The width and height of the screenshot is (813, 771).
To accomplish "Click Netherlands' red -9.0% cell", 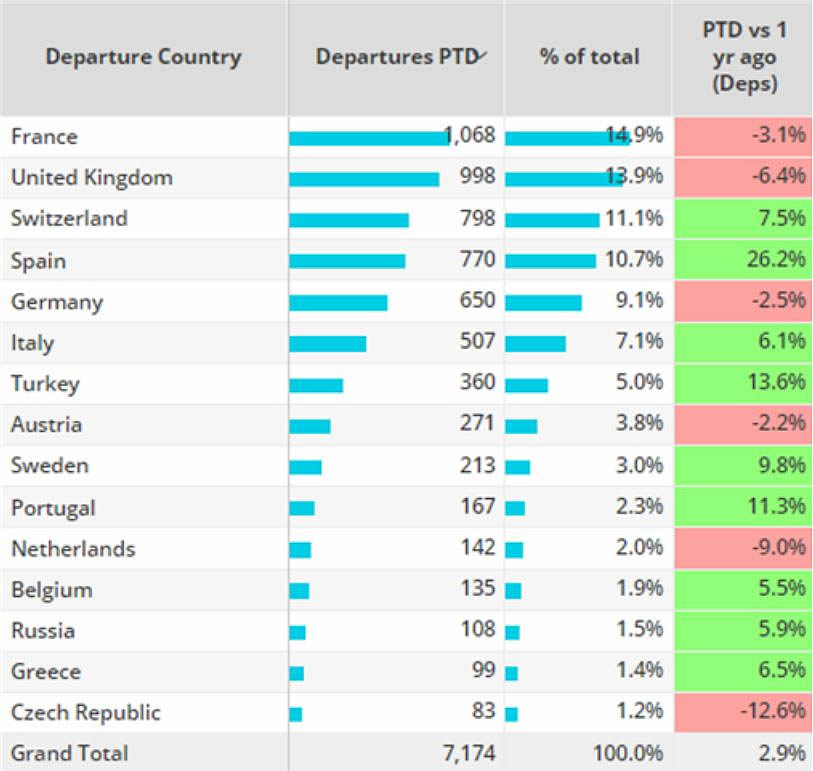I will [743, 548].
